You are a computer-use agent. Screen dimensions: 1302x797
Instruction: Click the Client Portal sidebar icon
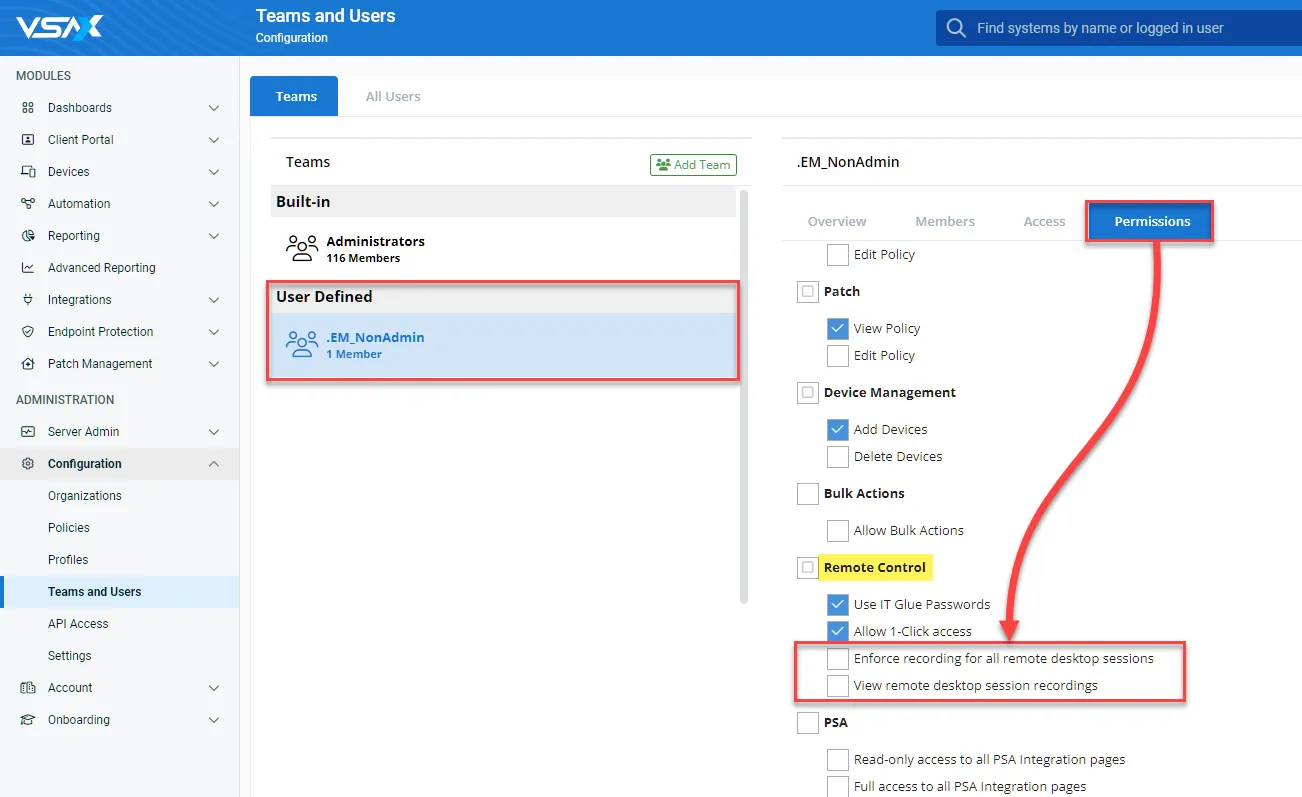[28, 140]
